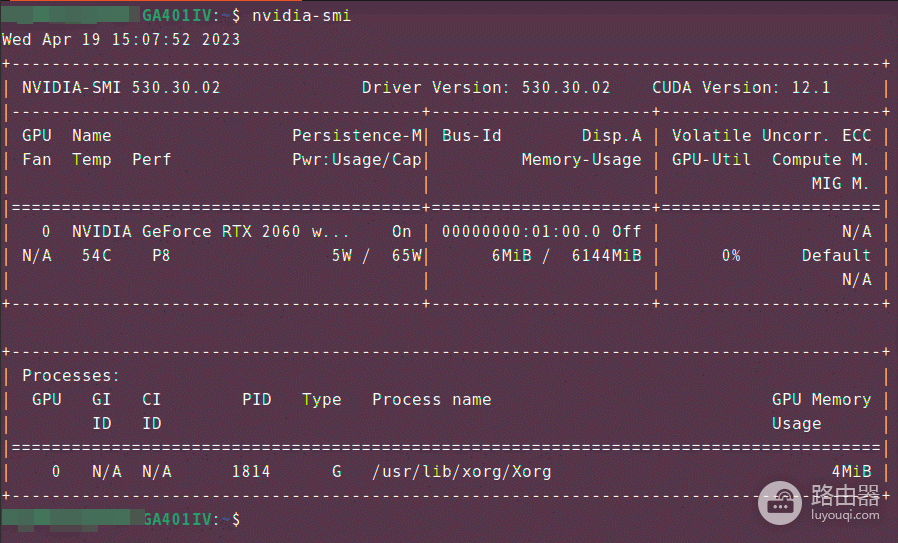
Task: Click the process PID 1814
Action: (251, 472)
